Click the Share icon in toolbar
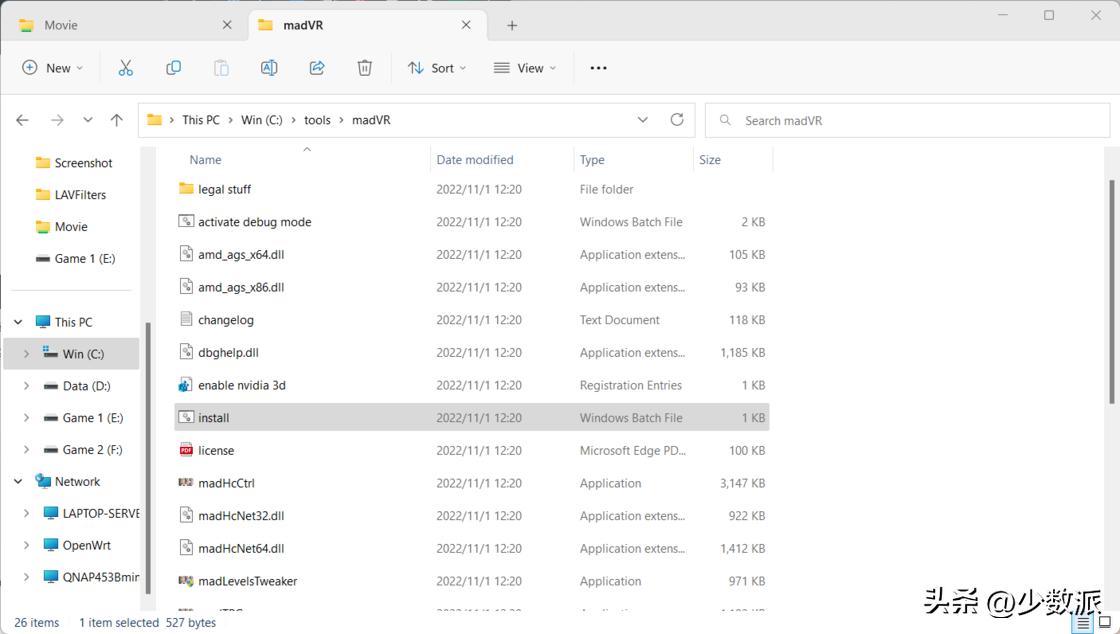The width and height of the screenshot is (1120, 634). [317, 68]
